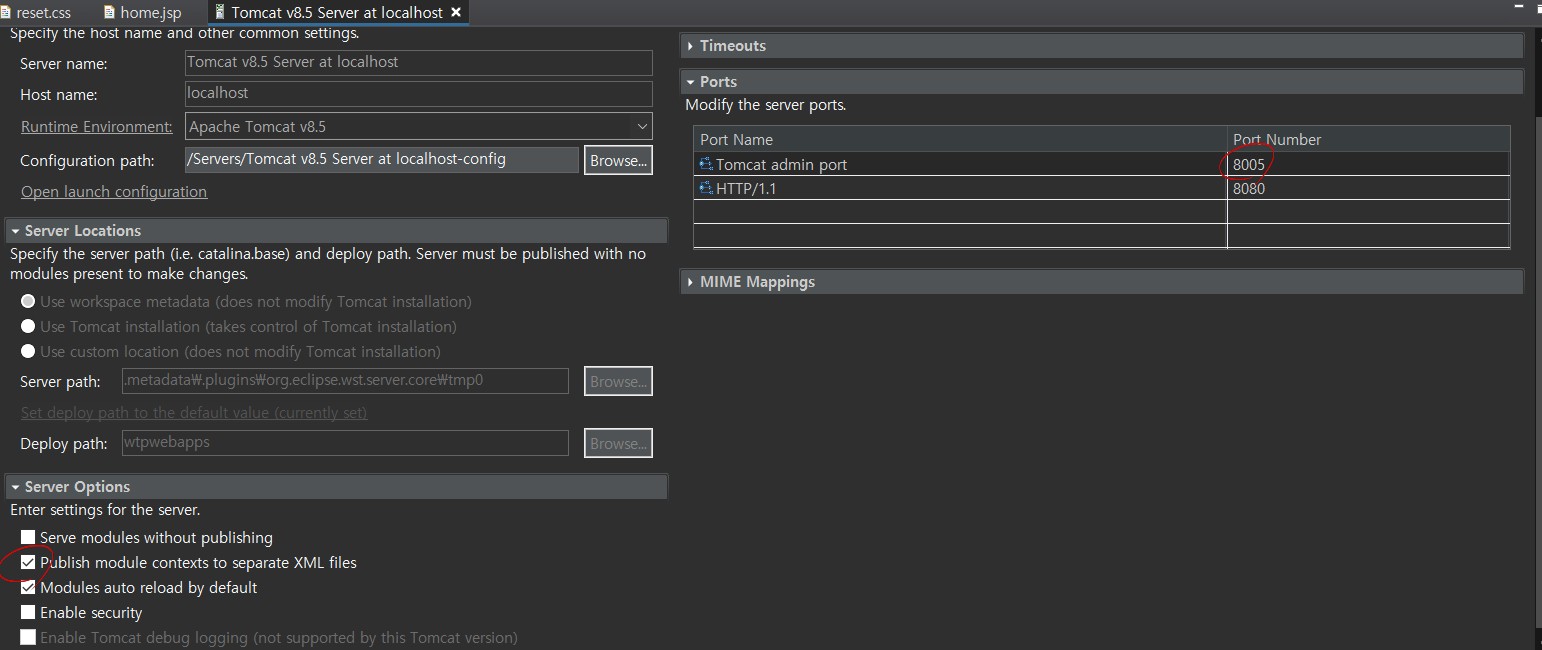Check Enable Tomcat debug logging checkbox
The height and width of the screenshot is (650, 1542).
[28, 638]
